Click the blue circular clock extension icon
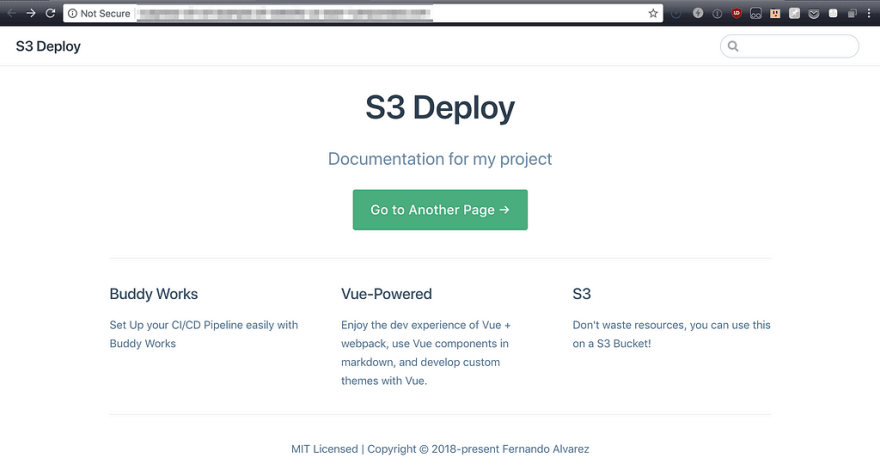This screenshot has width=880, height=470. point(676,13)
